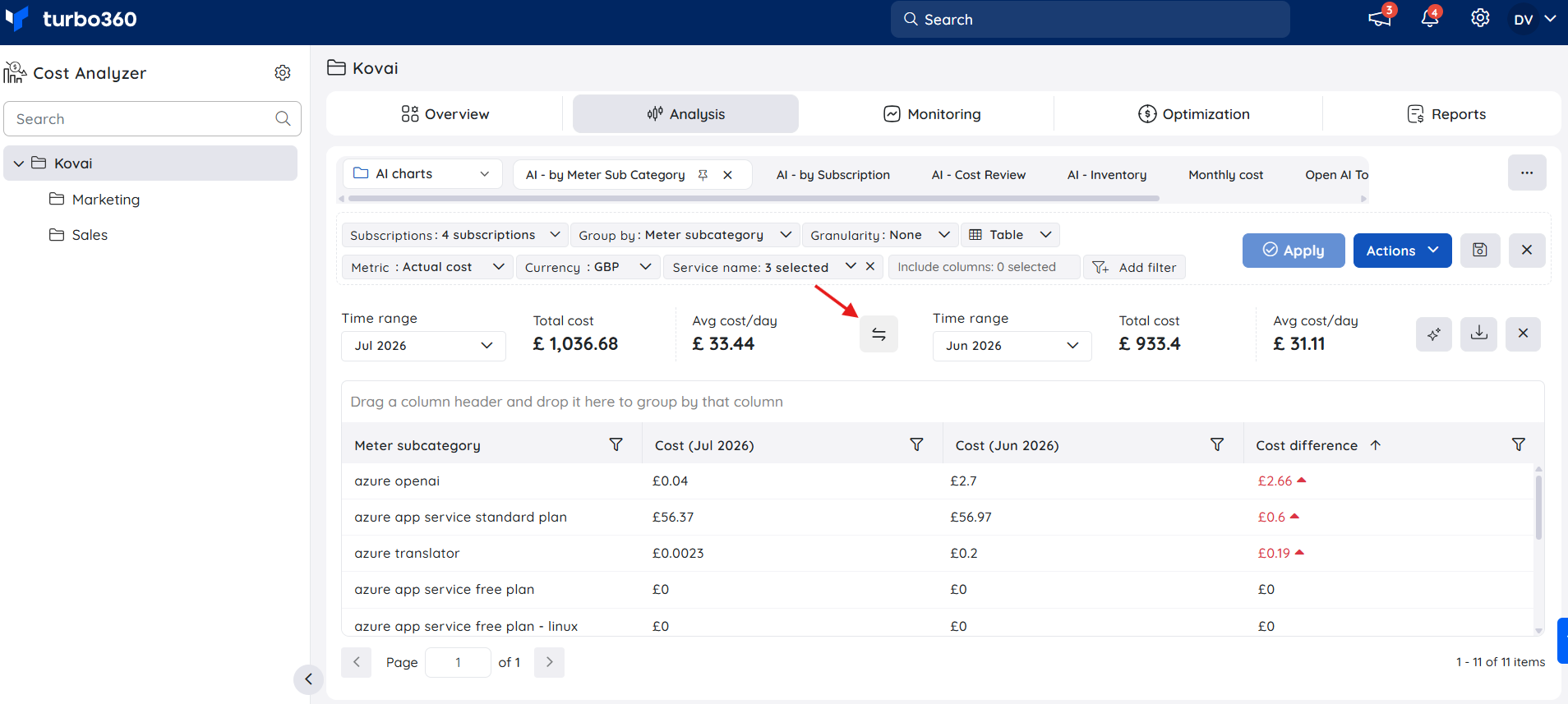Clear the Service name filter
Viewport: 1568px width, 704px height.
tap(870, 266)
